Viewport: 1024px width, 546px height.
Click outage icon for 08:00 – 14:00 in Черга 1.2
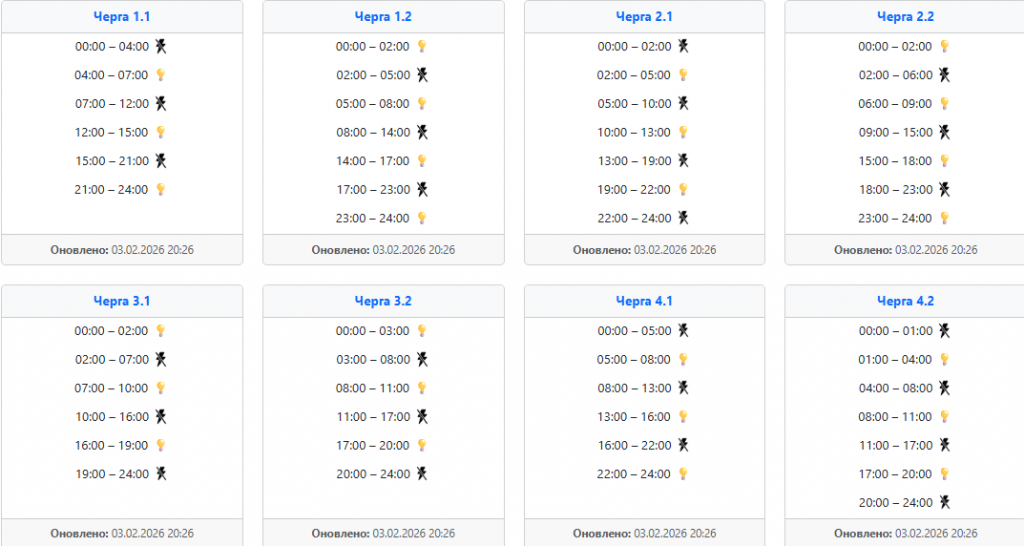click(x=422, y=132)
